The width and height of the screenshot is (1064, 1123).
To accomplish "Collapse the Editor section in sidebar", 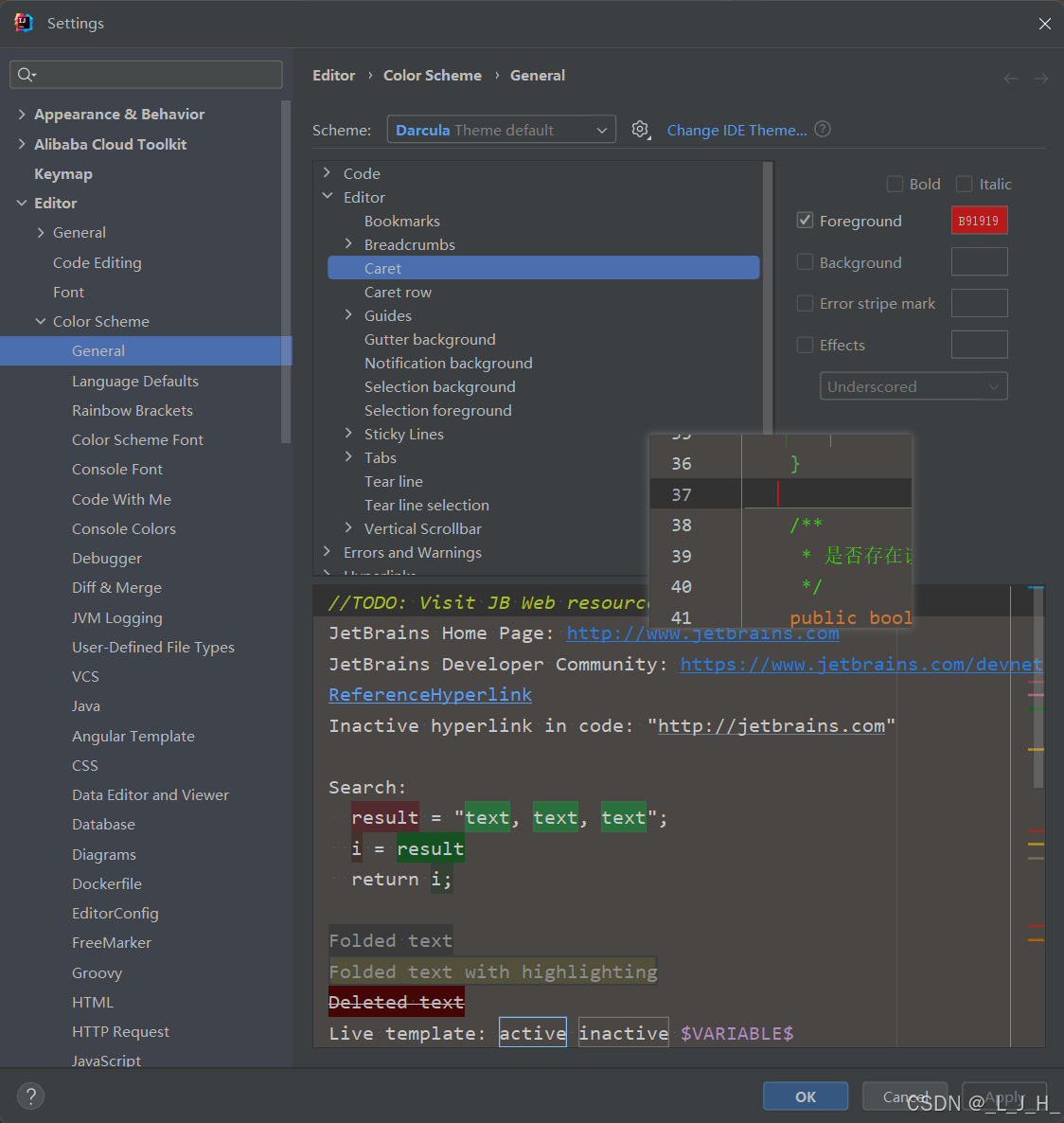I will click(22, 203).
